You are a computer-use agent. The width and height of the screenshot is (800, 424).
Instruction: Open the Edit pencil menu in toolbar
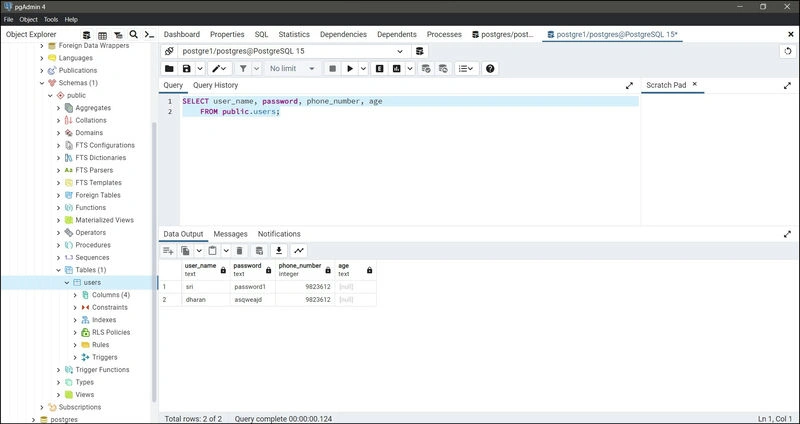[x=220, y=68]
